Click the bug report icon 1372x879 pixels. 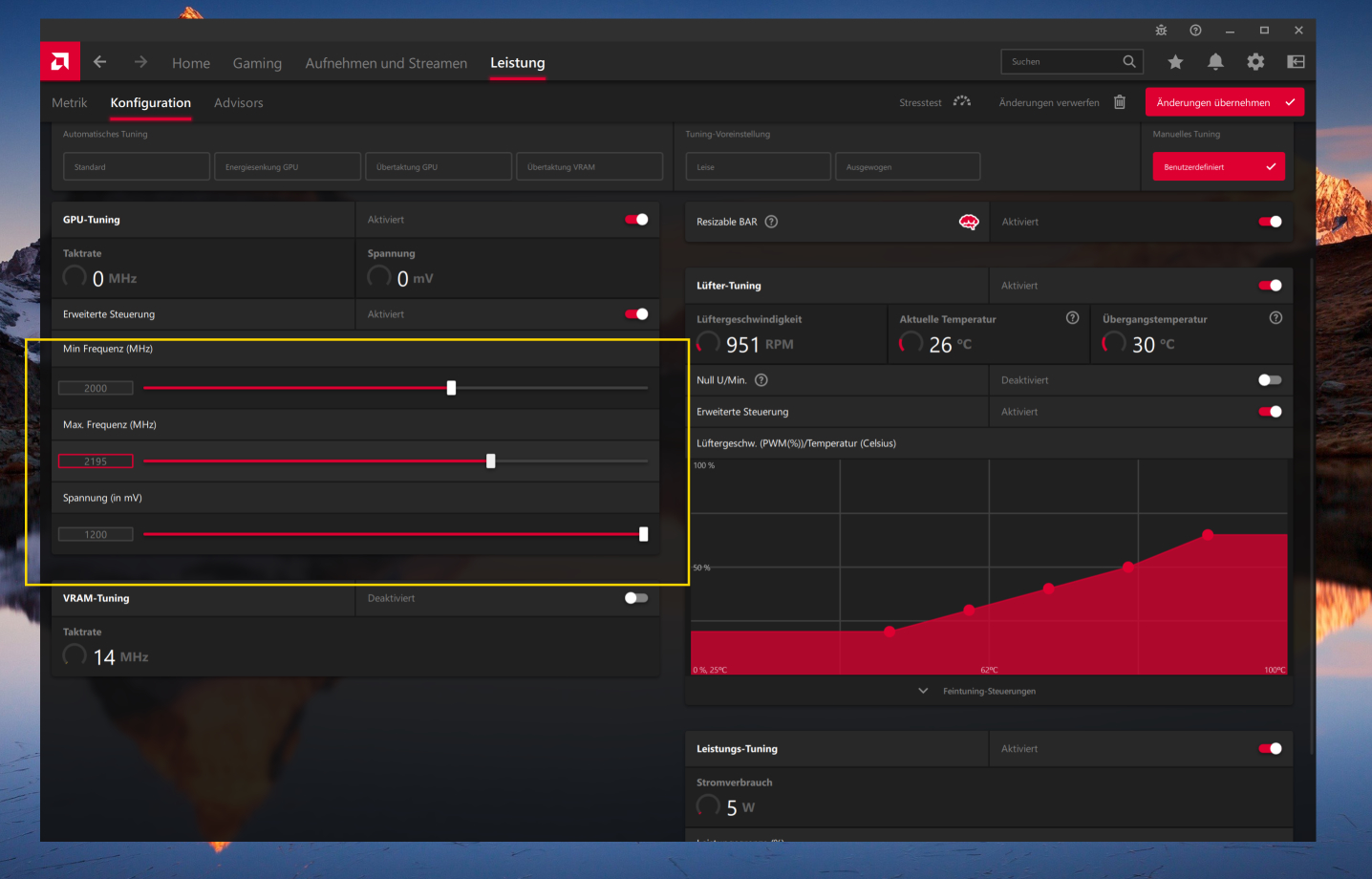click(1161, 31)
